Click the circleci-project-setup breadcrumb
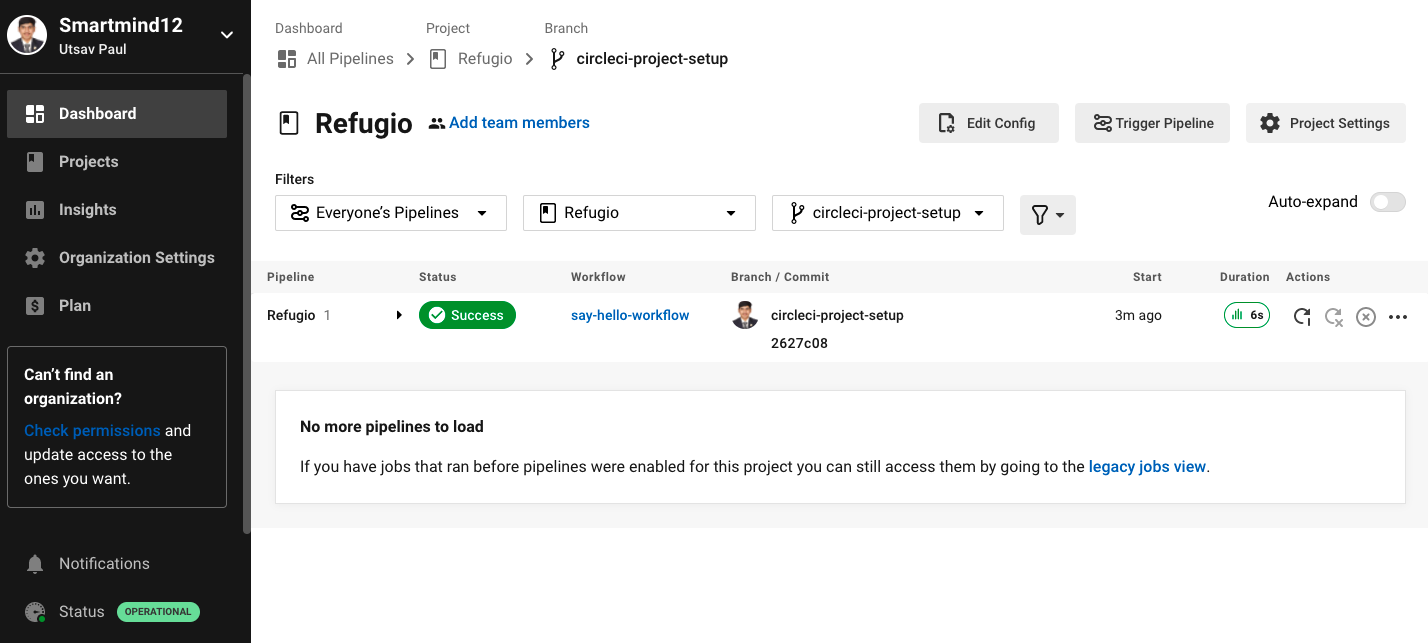Viewport: 1428px width, 643px height. [x=652, y=59]
